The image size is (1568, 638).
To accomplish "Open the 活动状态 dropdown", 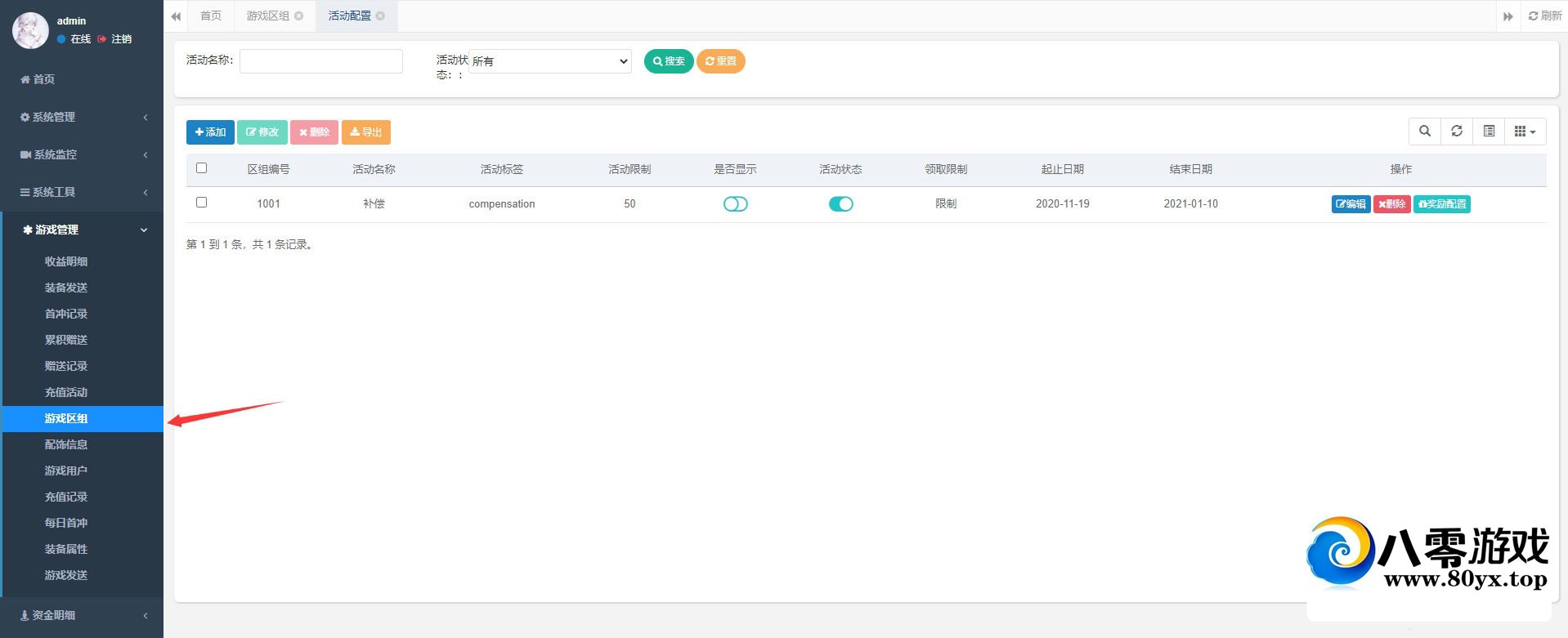I will click(x=550, y=61).
